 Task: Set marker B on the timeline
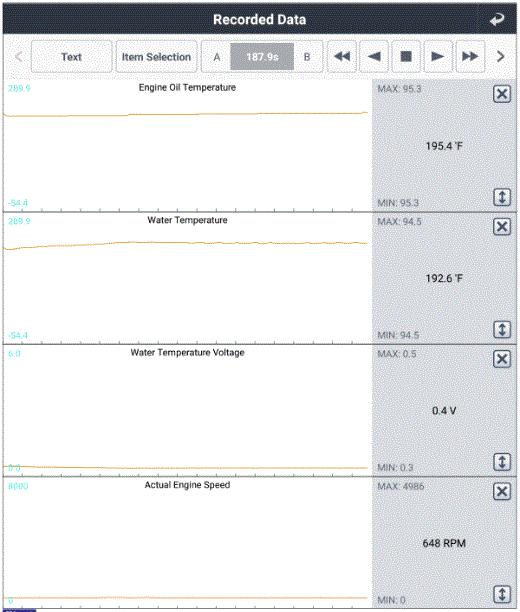click(307, 57)
